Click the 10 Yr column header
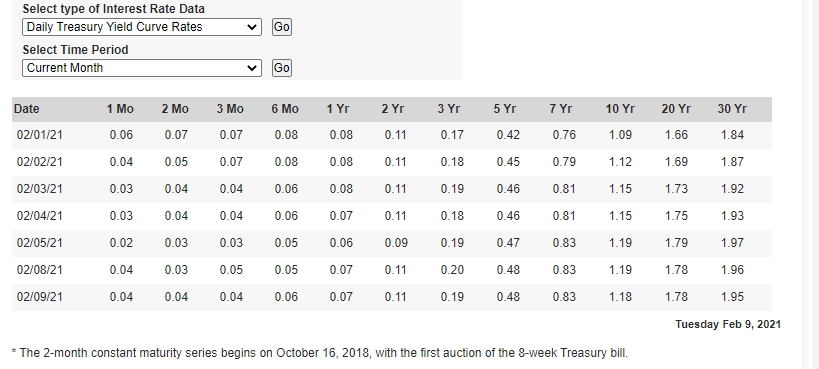 tap(620, 109)
